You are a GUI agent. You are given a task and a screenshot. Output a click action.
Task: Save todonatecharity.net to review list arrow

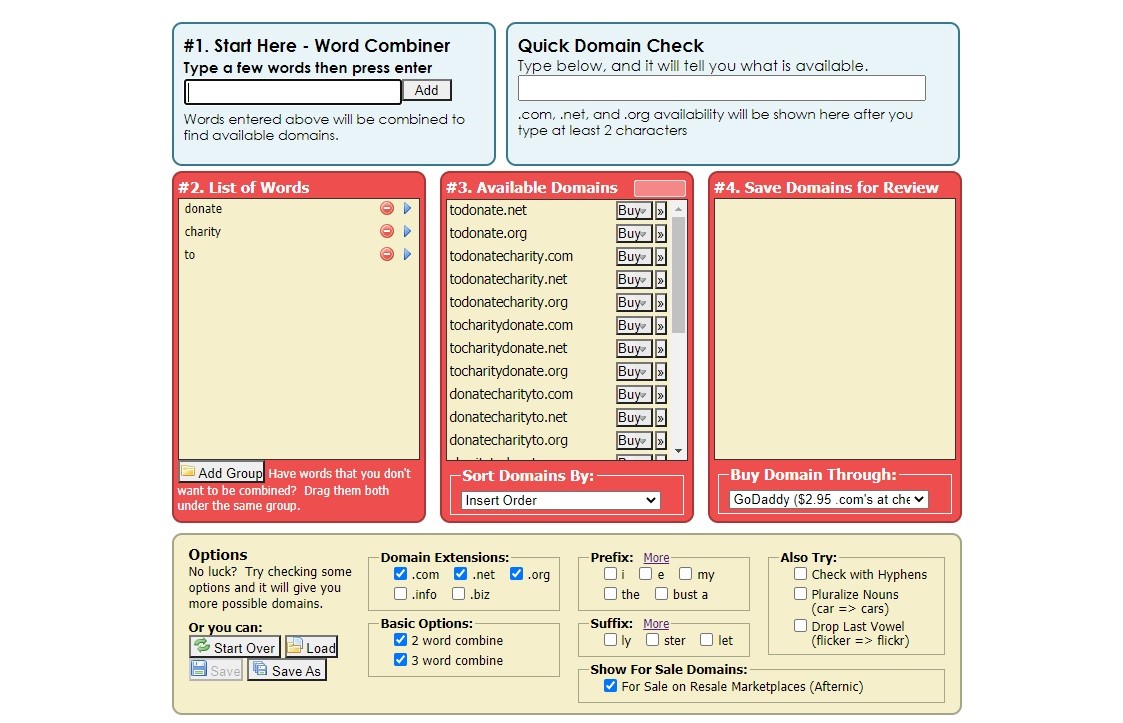pyautogui.click(x=660, y=279)
